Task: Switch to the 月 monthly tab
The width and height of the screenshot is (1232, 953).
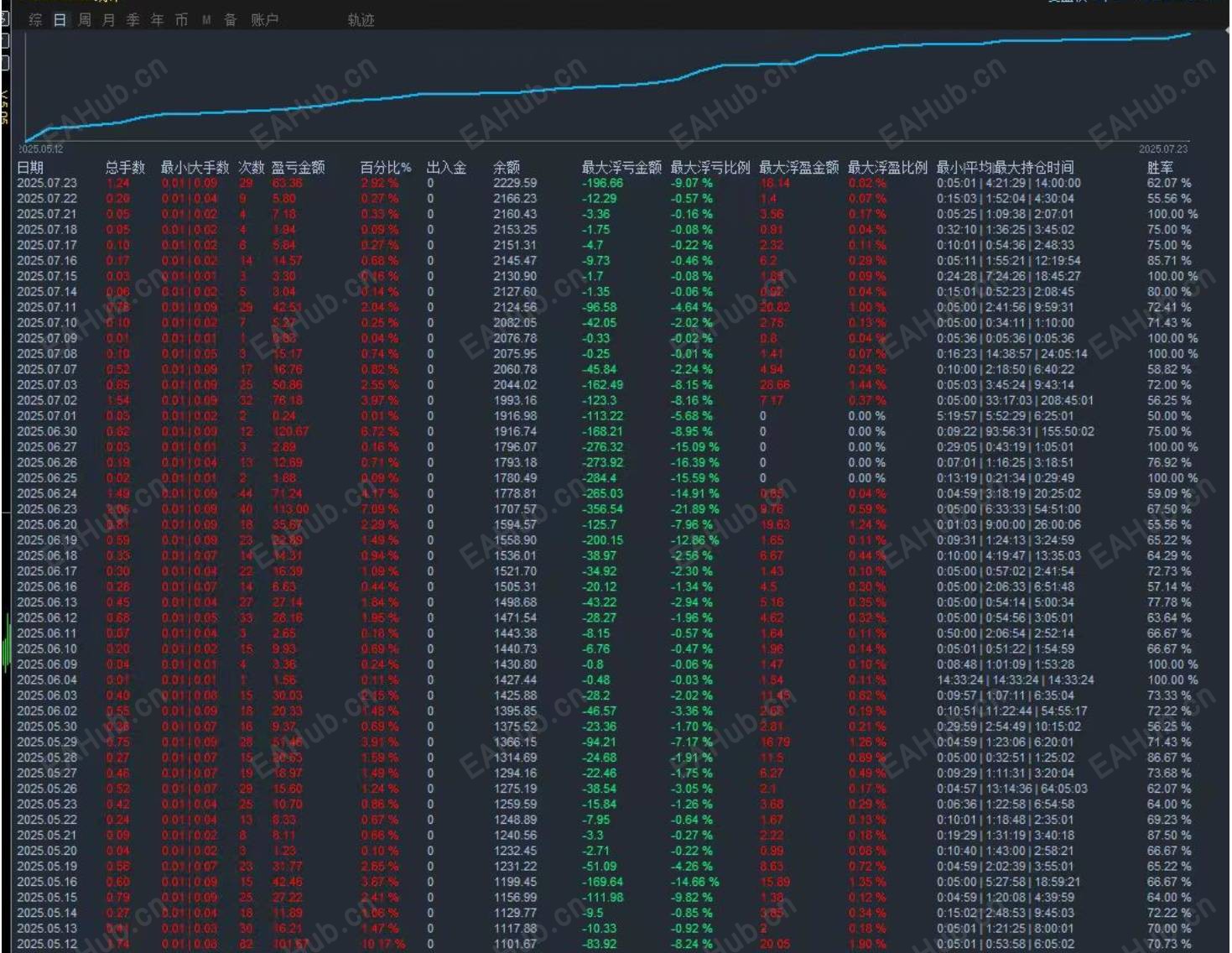Action: click(x=108, y=20)
